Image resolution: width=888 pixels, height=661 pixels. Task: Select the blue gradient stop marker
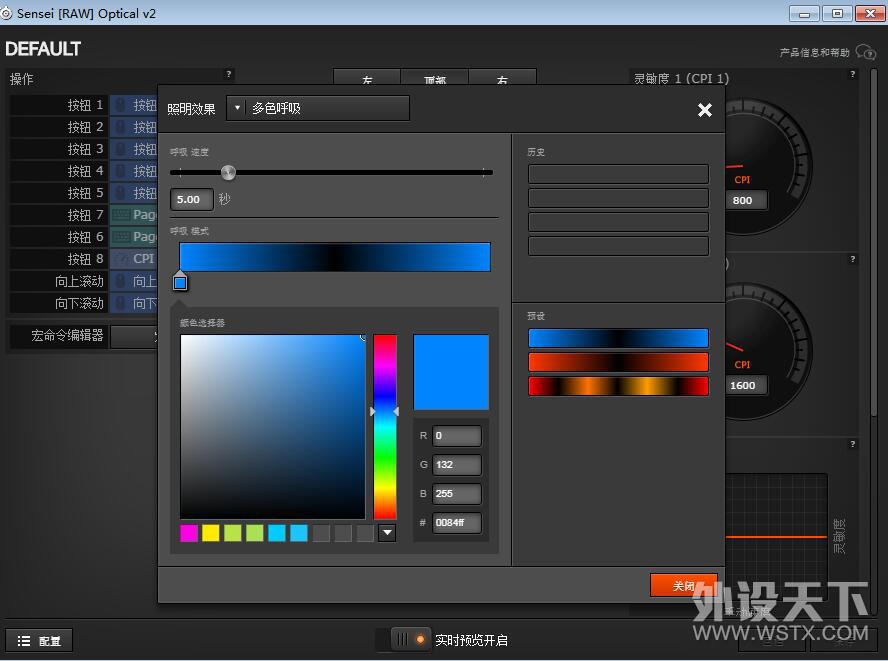[180, 282]
